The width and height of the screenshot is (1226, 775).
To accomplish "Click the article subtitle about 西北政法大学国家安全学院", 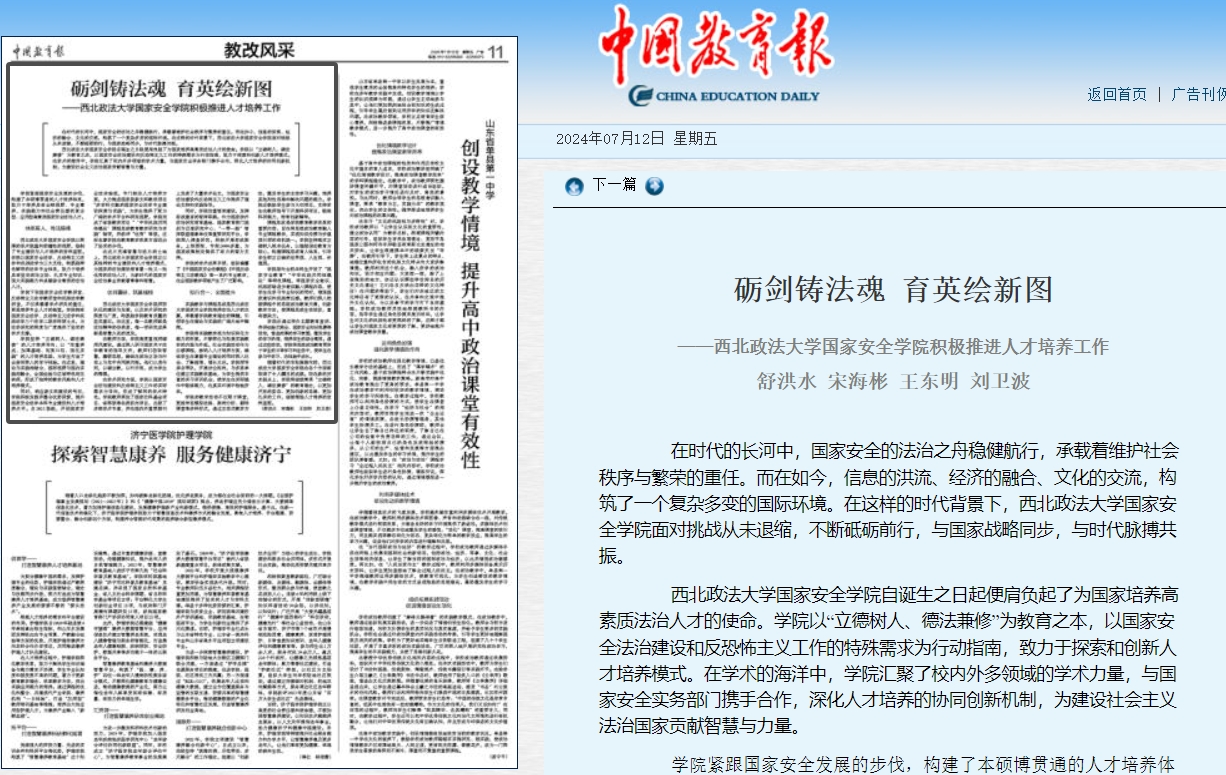I will point(893,347).
